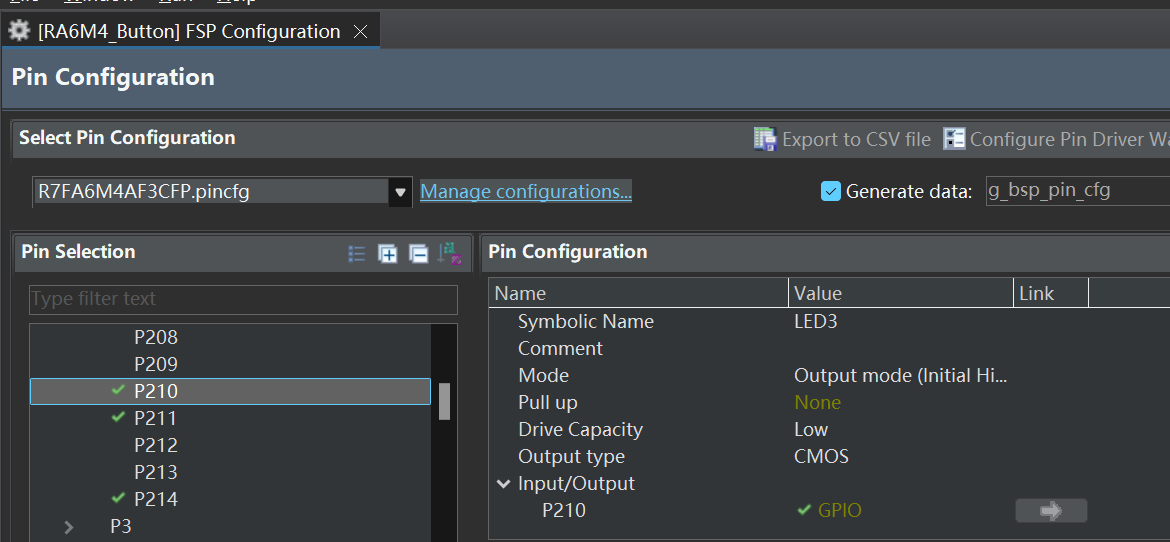Image resolution: width=1170 pixels, height=542 pixels.
Task: Open the Output type value CMOS
Action: tap(822, 456)
